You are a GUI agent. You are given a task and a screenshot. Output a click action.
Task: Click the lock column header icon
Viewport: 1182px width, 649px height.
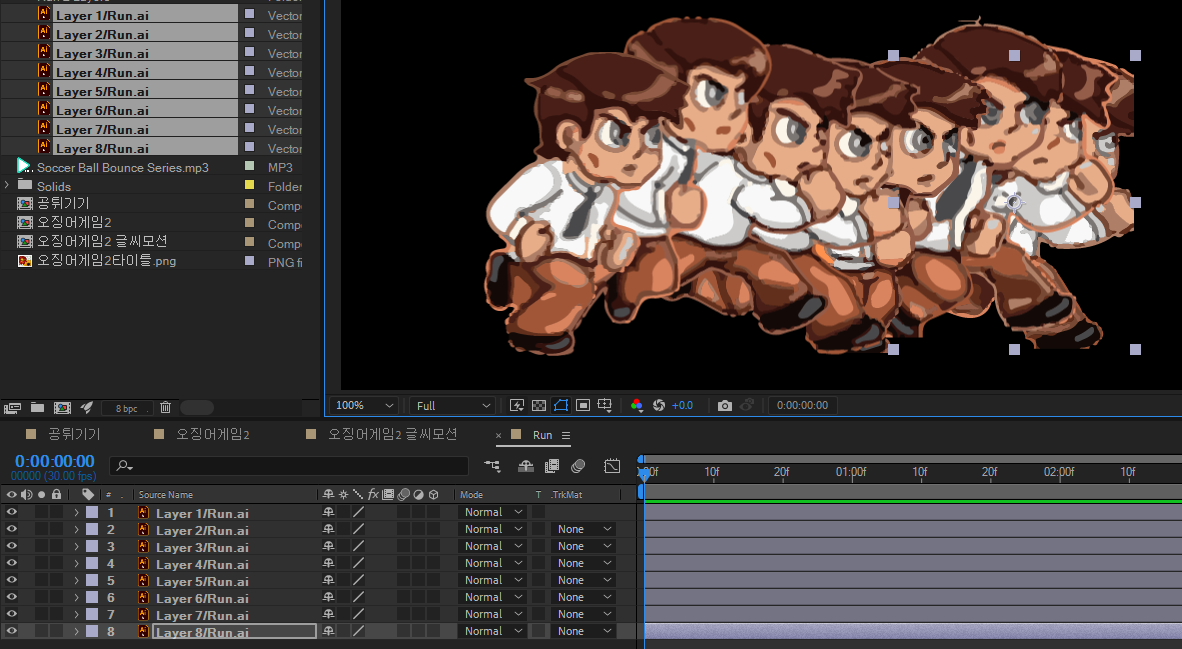57,494
